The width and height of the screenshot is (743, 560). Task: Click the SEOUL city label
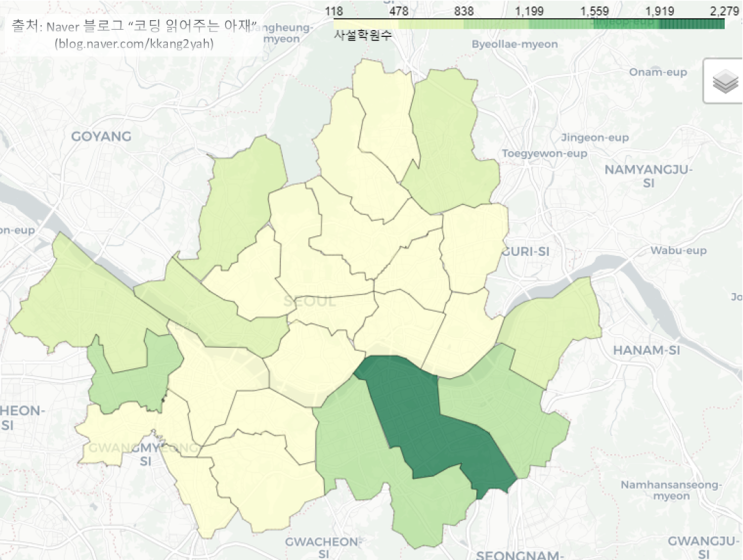309,301
